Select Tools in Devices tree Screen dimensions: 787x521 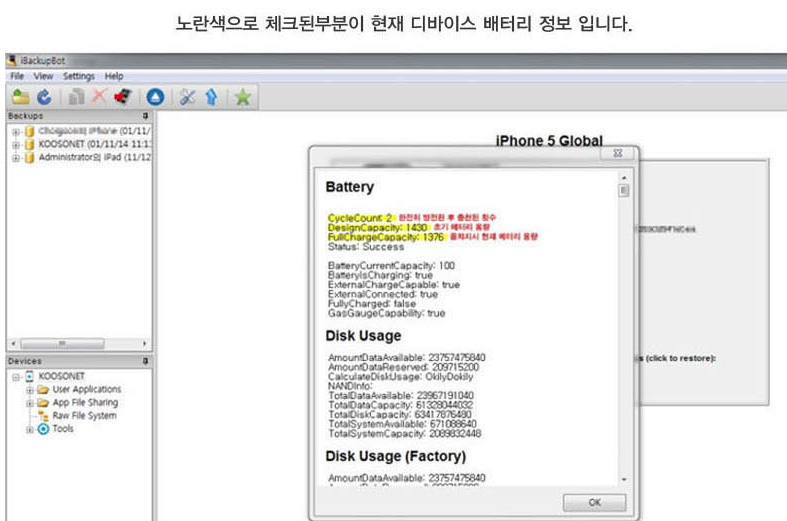(63, 429)
